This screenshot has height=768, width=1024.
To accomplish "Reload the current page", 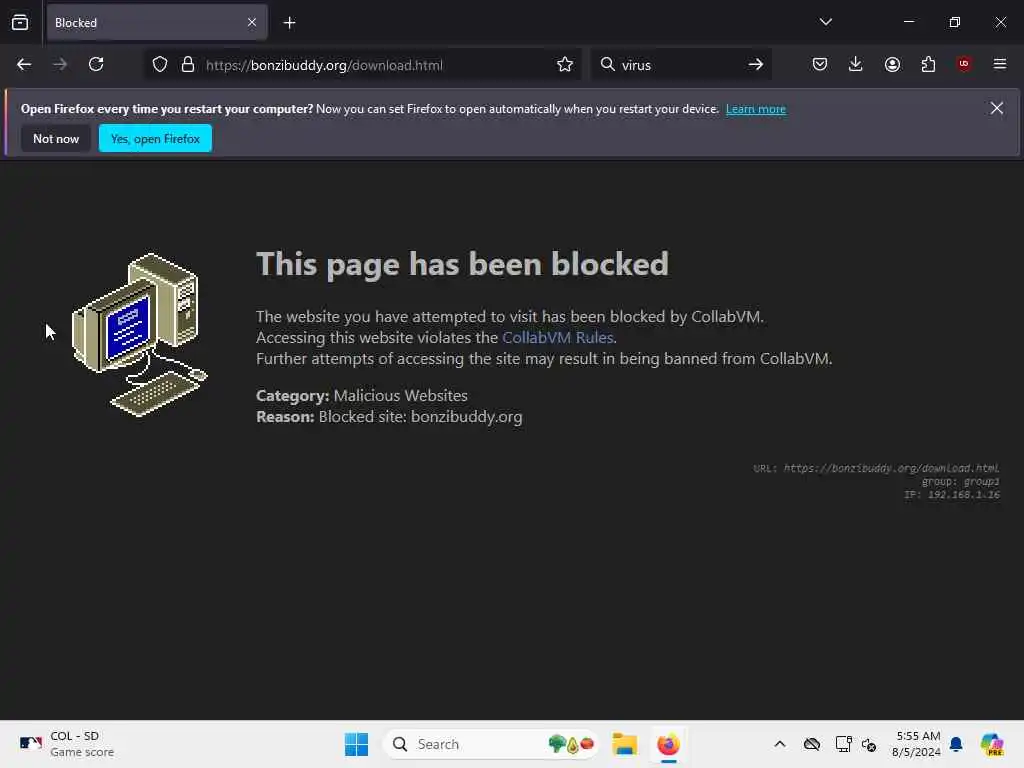I will [x=96, y=64].
